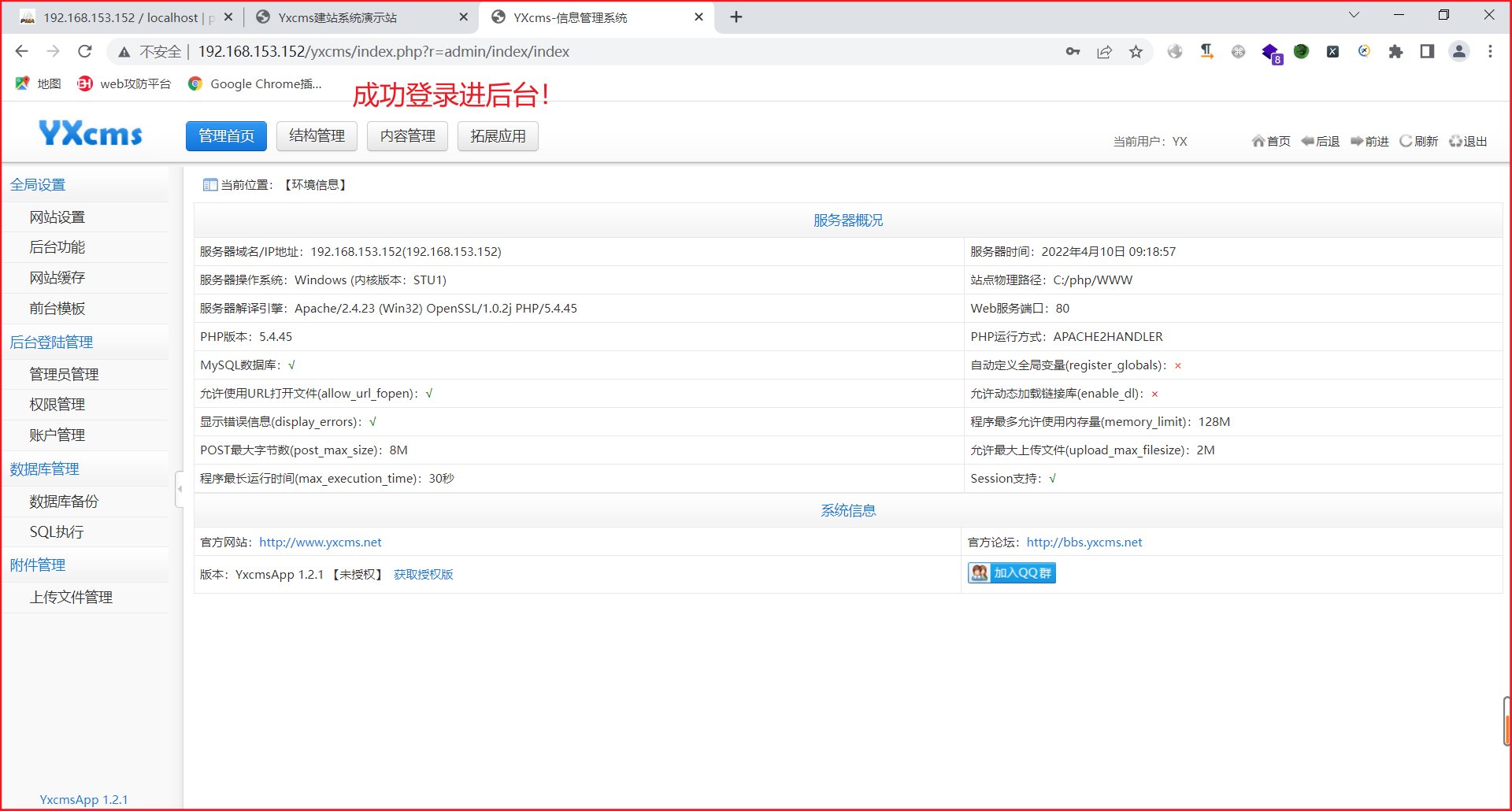
Task: Visit the http://www.yxcms.net official site link
Action: click(x=321, y=543)
